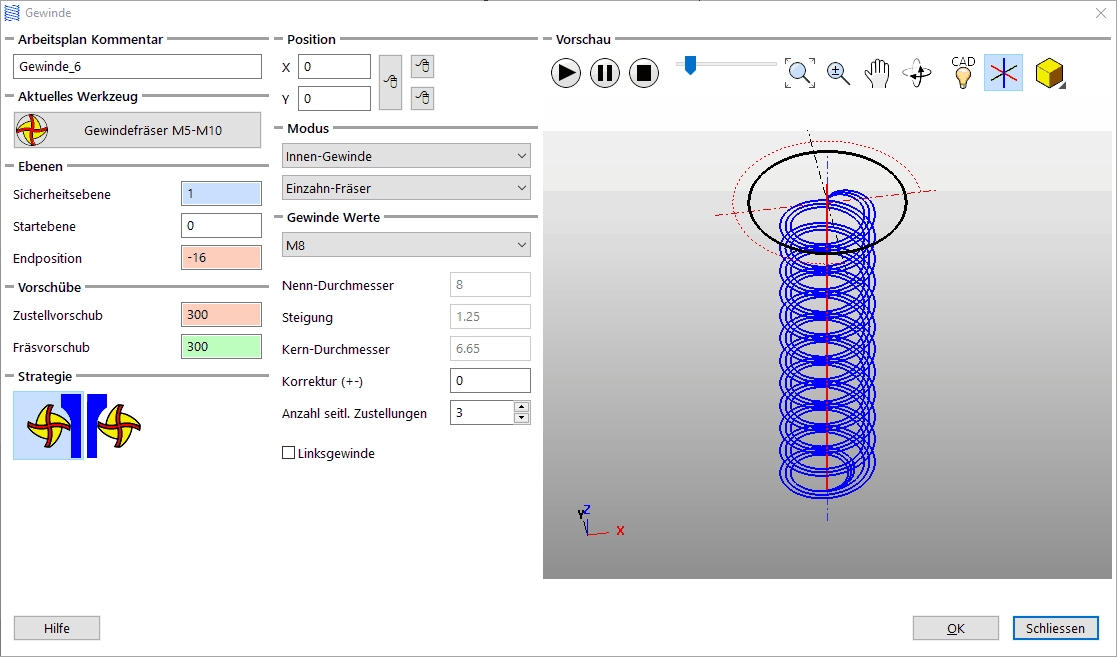This screenshot has height=657, width=1117.
Task: Click the Nenn-Durchmesser value field
Action: pos(490,284)
